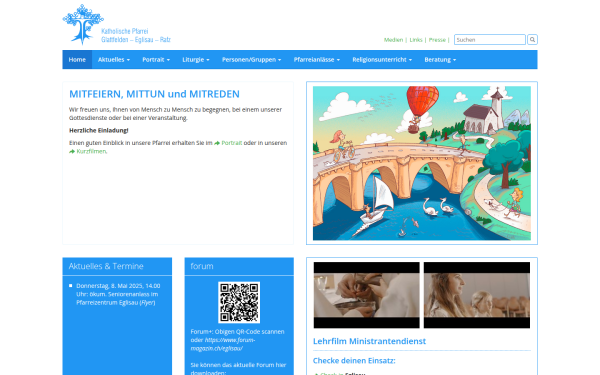The width and height of the screenshot is (600, 375).
Task: Expand the Pfarreianlässe dropdown menu
Action: [316, 60]
